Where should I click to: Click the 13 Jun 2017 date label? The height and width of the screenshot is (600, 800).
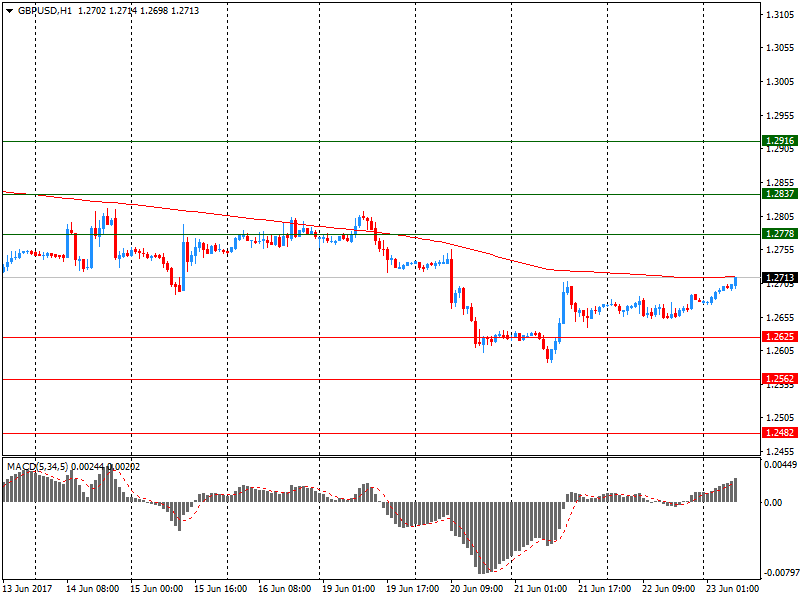pos(27,588)
